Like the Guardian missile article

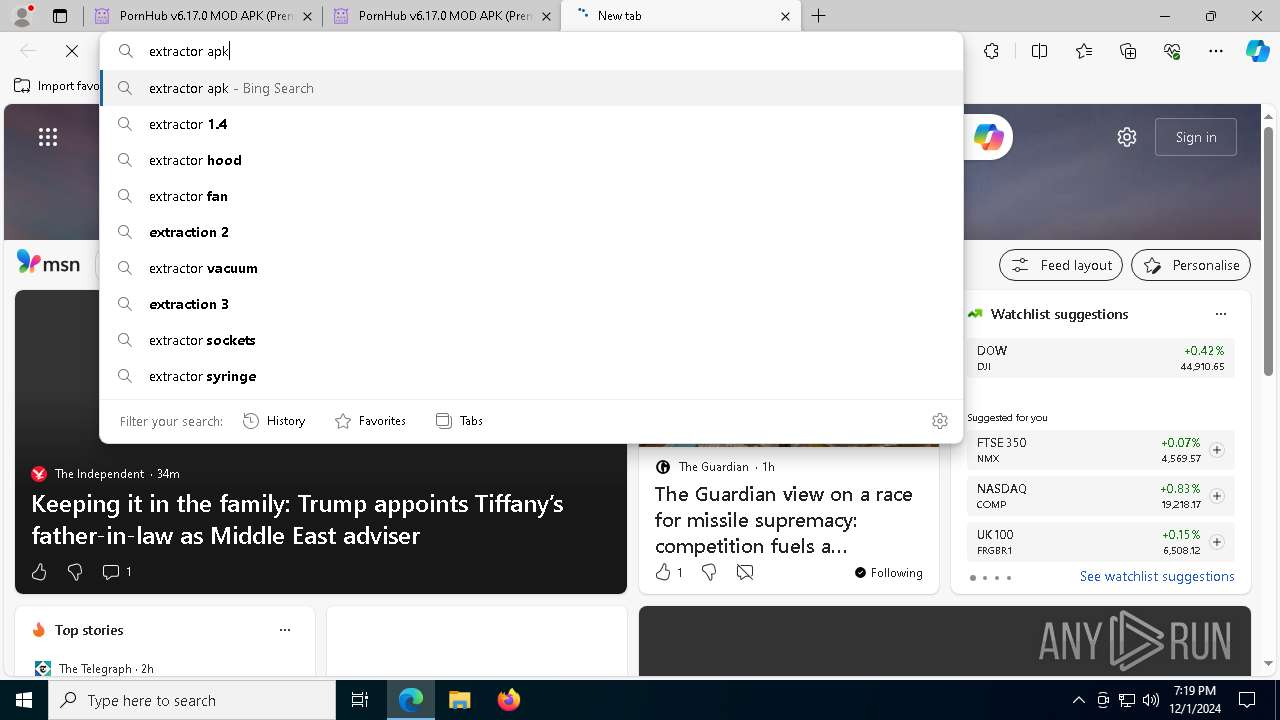click(668, 572)
